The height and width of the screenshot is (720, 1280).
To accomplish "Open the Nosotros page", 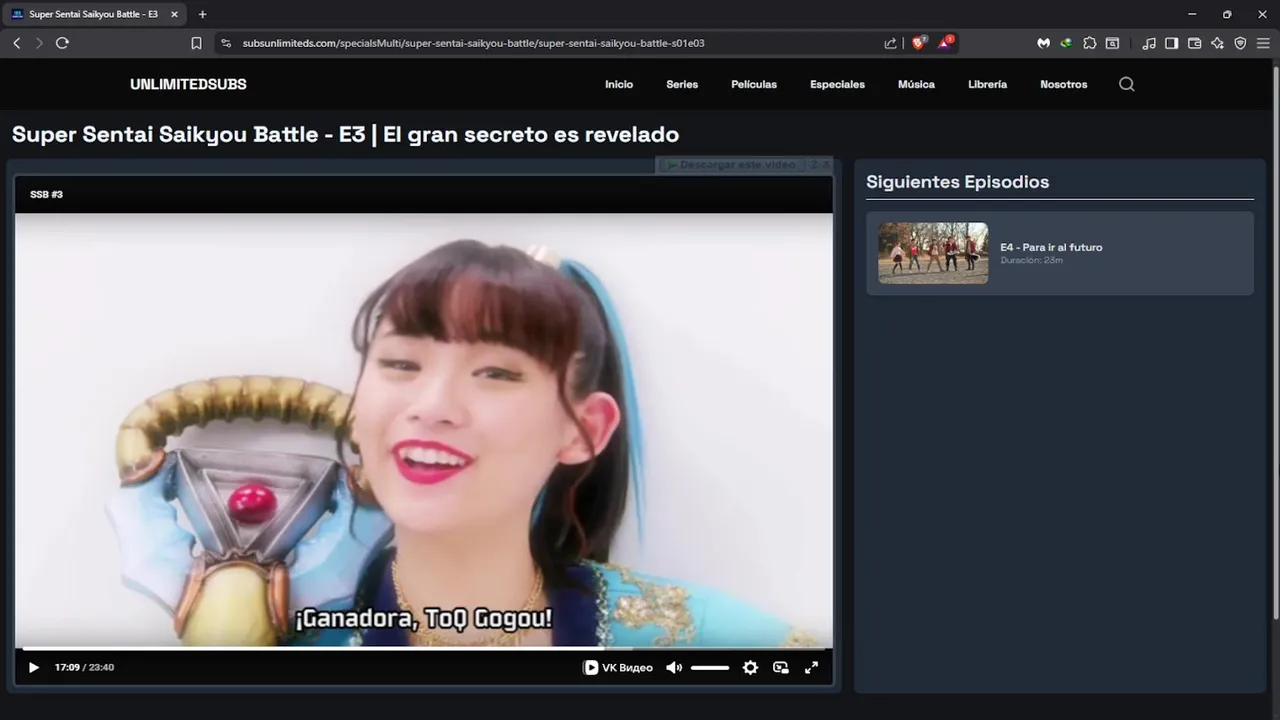I will [1063, 84].
